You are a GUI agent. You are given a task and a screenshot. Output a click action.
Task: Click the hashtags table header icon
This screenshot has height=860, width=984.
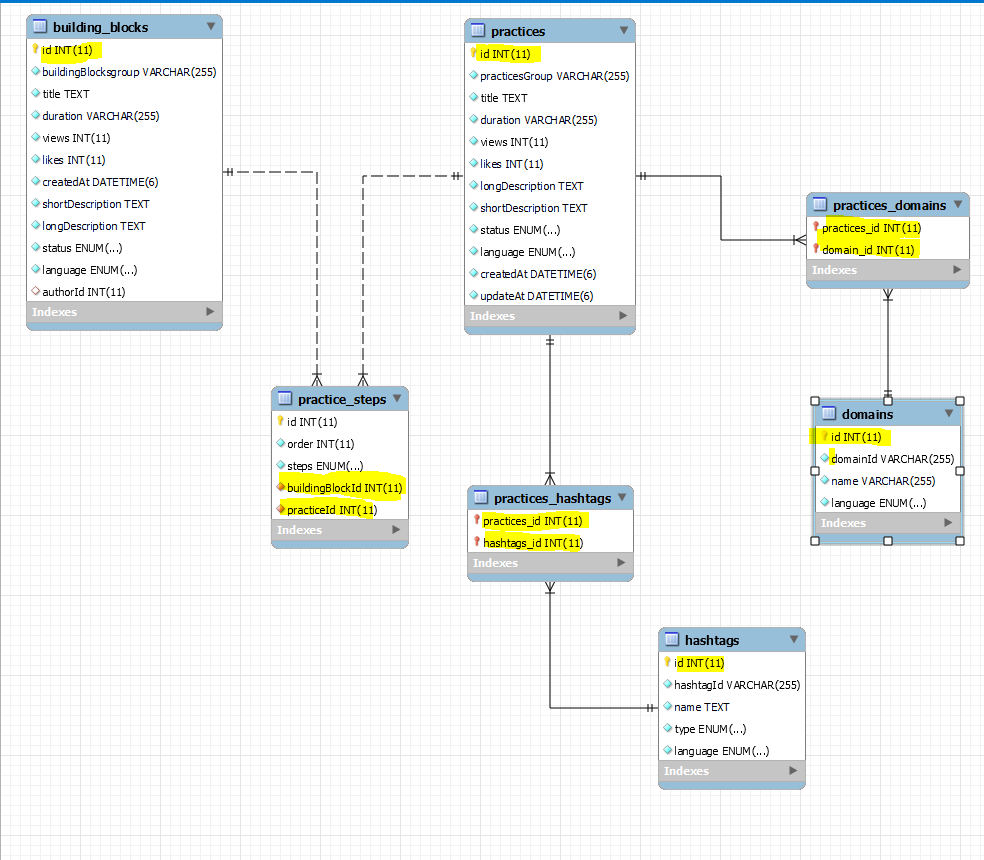click(x=672, y=640)
